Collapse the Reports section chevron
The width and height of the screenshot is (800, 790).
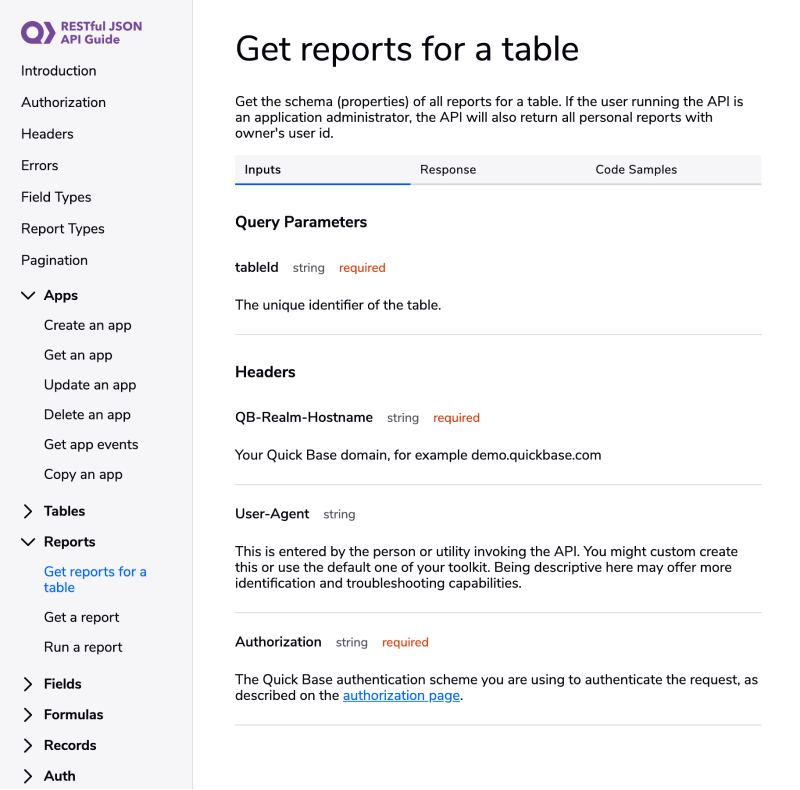pos(28,542)
